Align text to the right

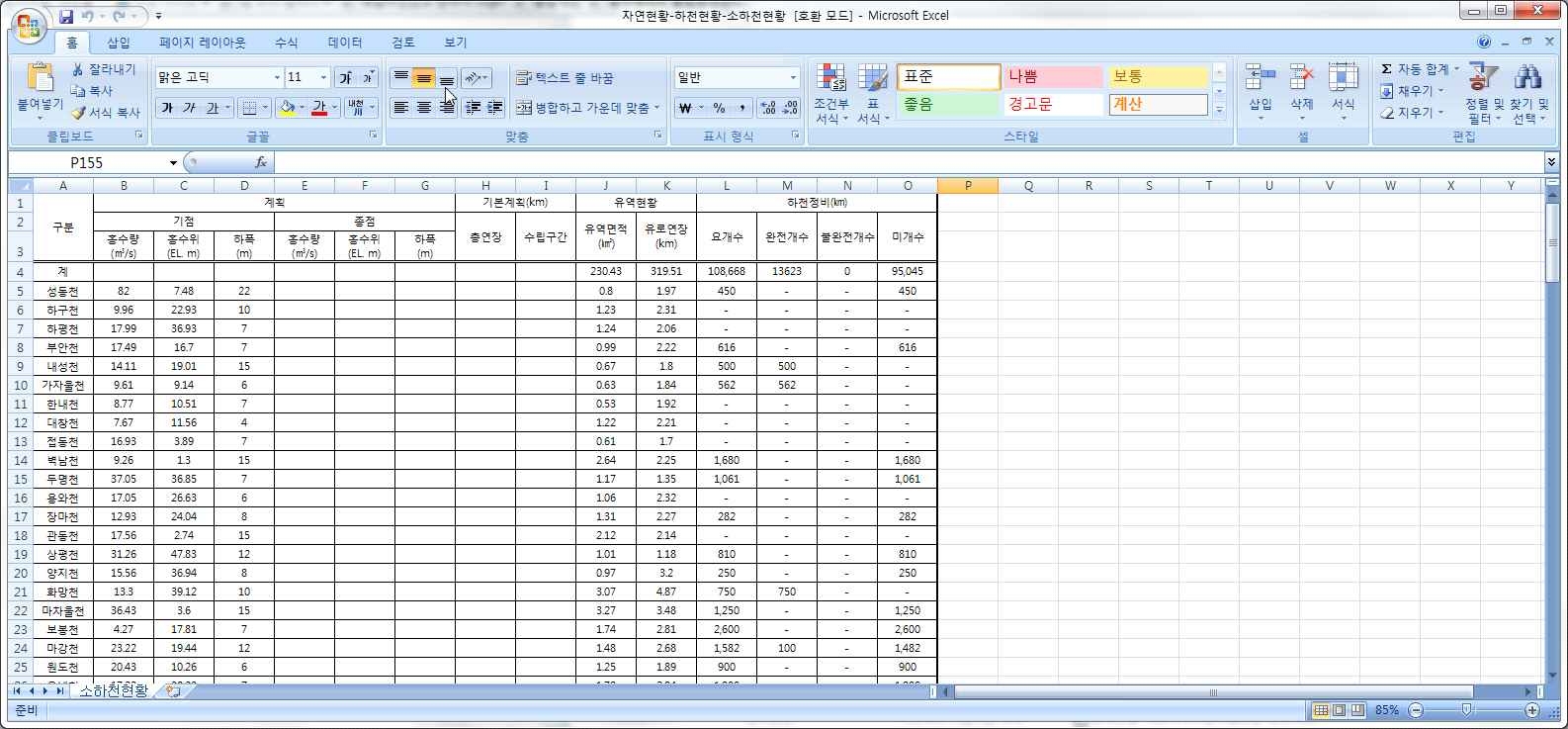coord(447,107)
